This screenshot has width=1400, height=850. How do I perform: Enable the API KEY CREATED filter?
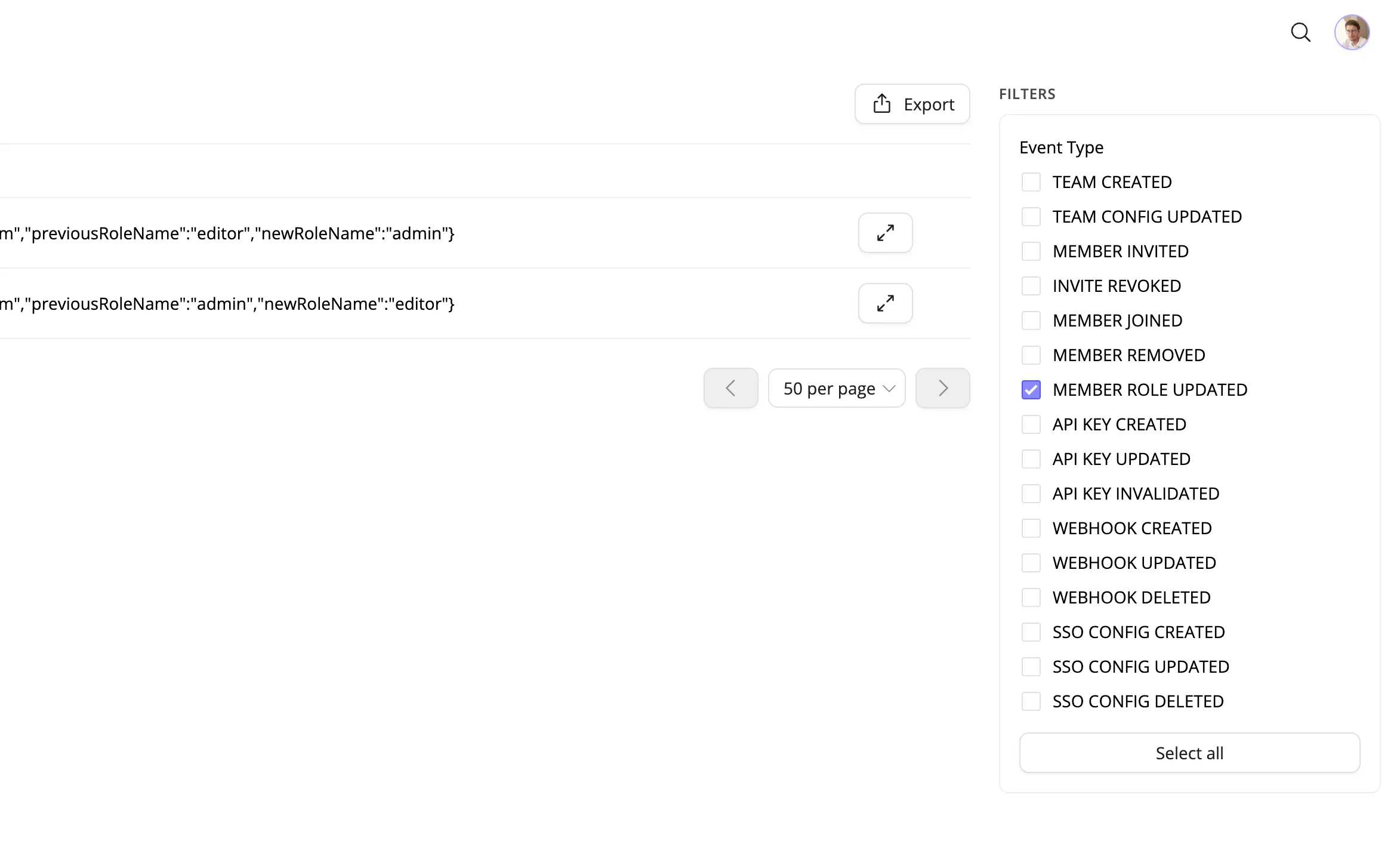coord(1031,424)
